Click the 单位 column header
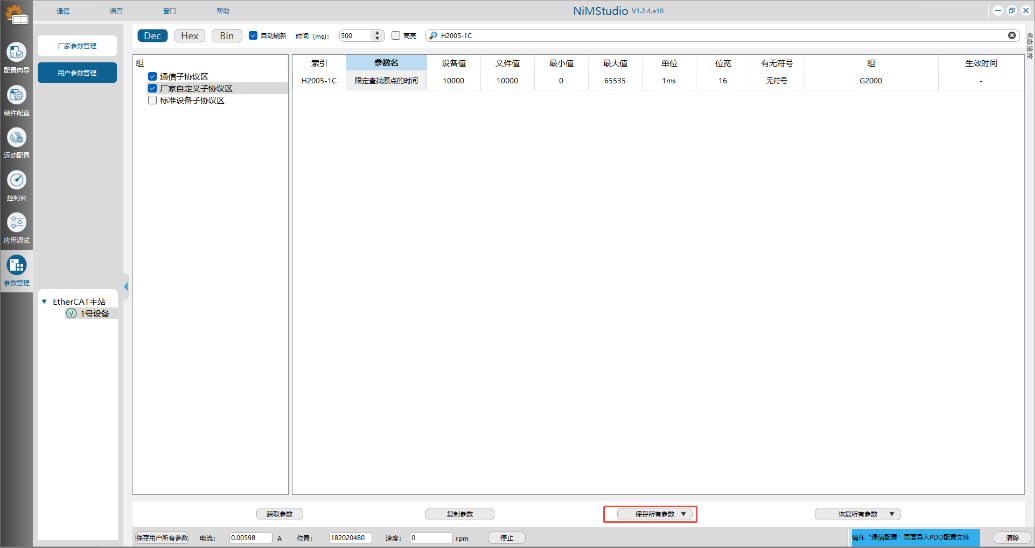 669,63
